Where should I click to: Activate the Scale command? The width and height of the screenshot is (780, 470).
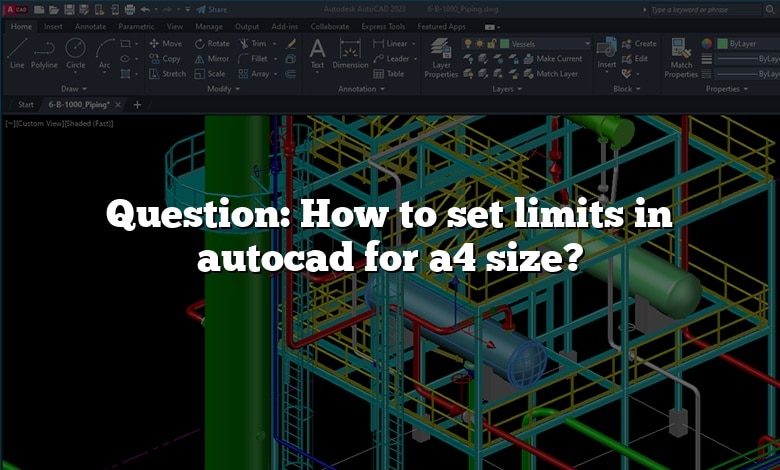[210, 74]
